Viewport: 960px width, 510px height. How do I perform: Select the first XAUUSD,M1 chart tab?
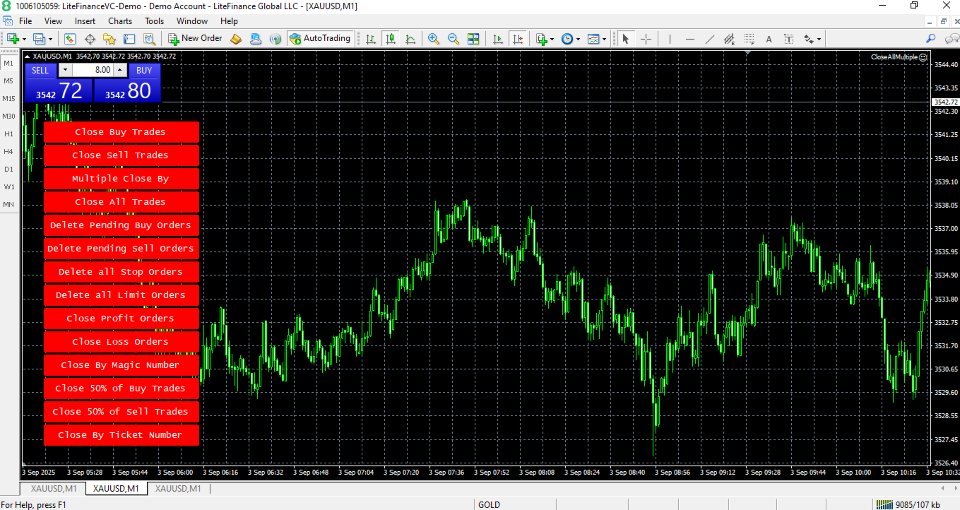(54, 489)
